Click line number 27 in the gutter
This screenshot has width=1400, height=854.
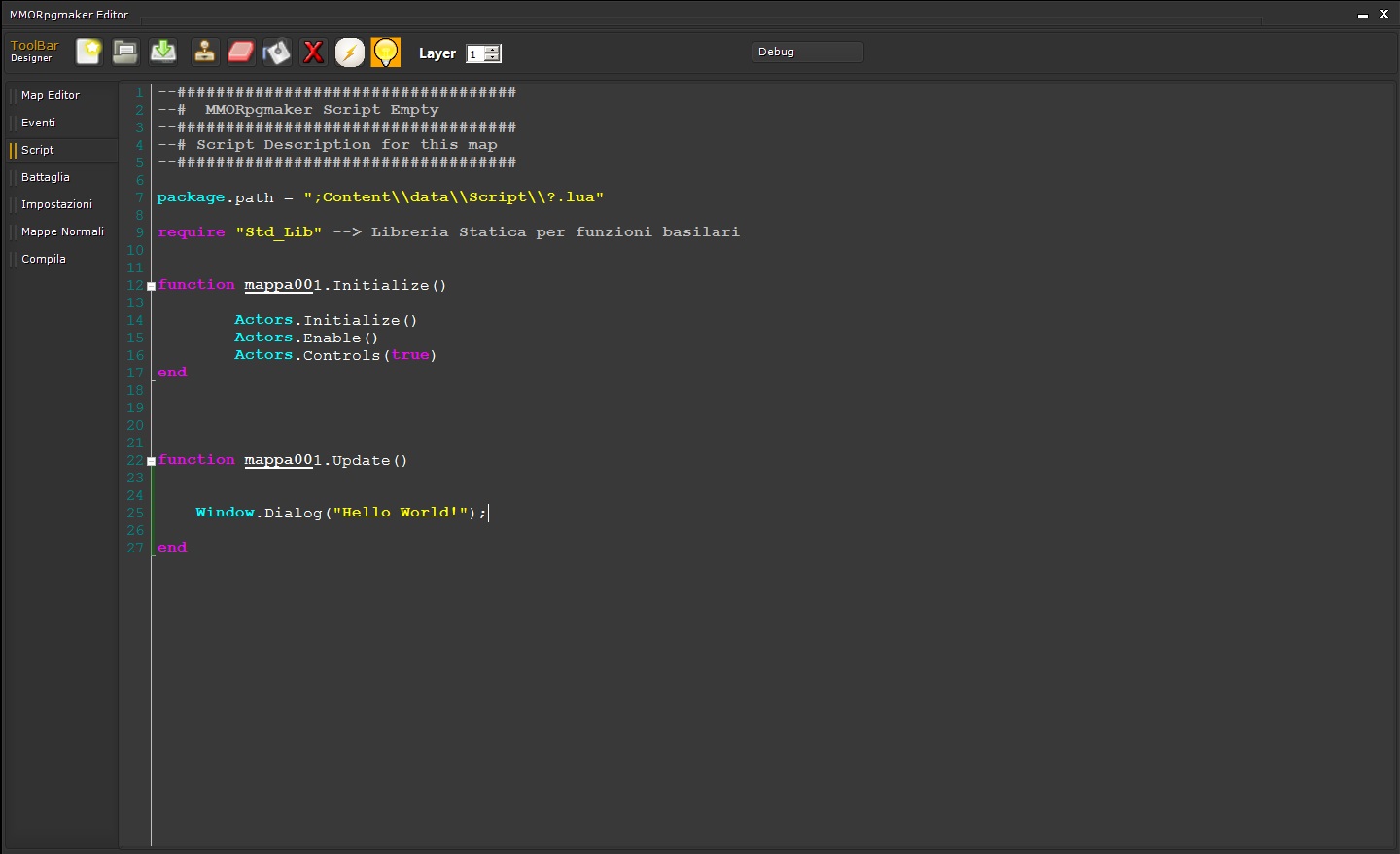[135, 548]
